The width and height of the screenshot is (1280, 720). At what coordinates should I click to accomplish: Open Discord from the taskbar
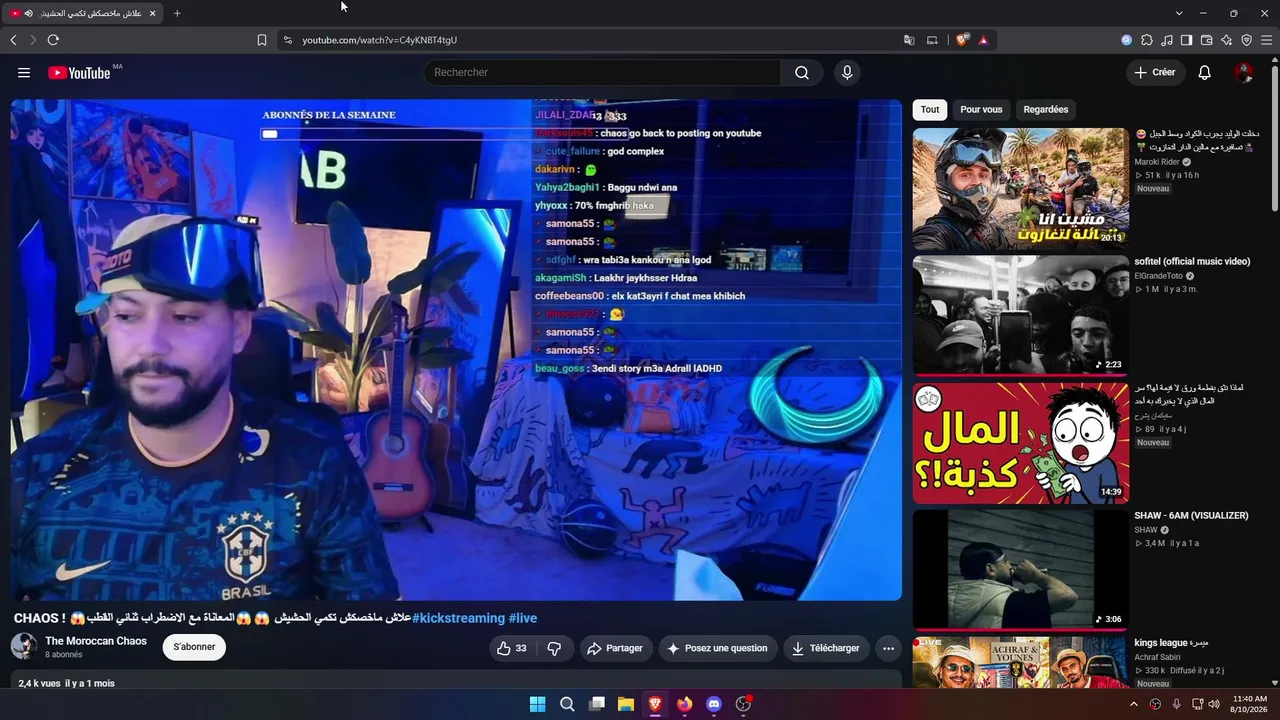point(714,704)
